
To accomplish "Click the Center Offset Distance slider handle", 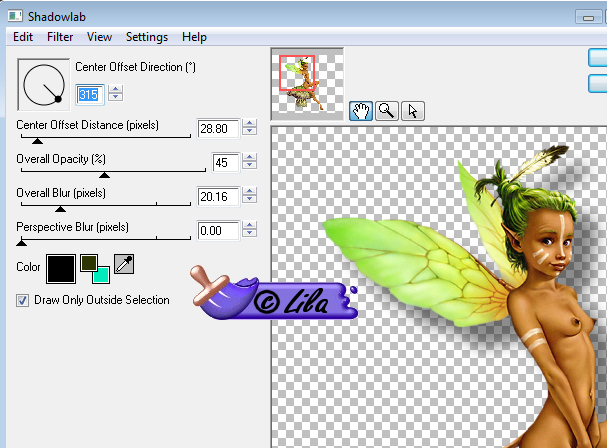I will point(37,141).
